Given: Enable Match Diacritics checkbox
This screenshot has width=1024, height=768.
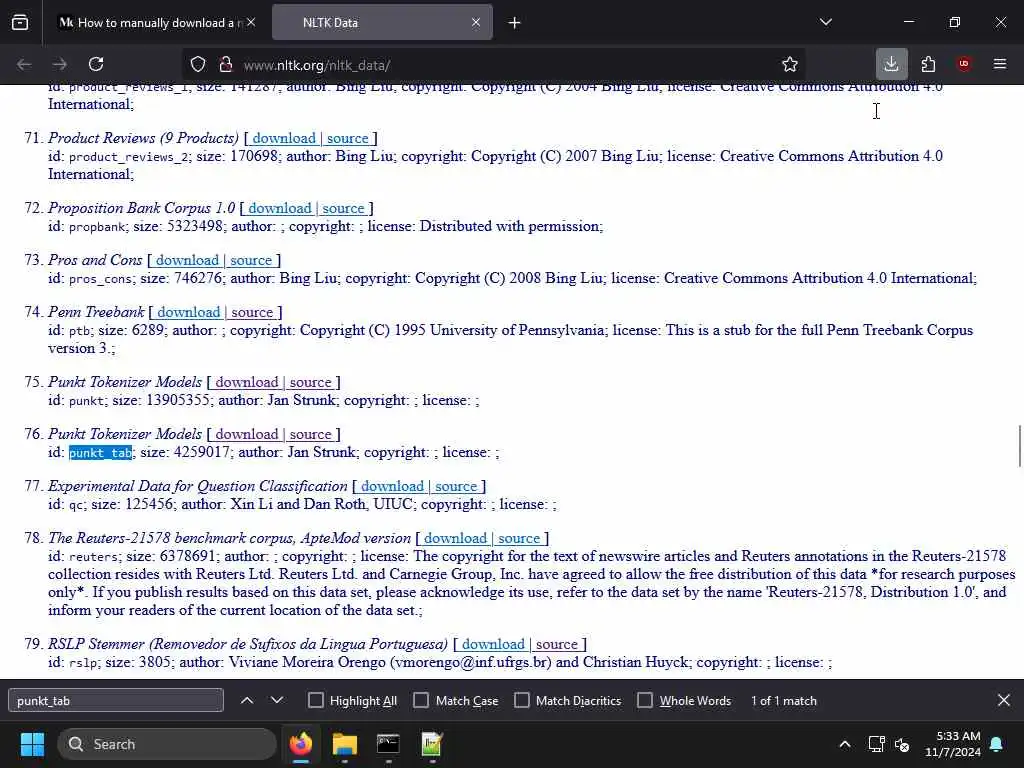Looking at the screenshot, I should 522,701.
